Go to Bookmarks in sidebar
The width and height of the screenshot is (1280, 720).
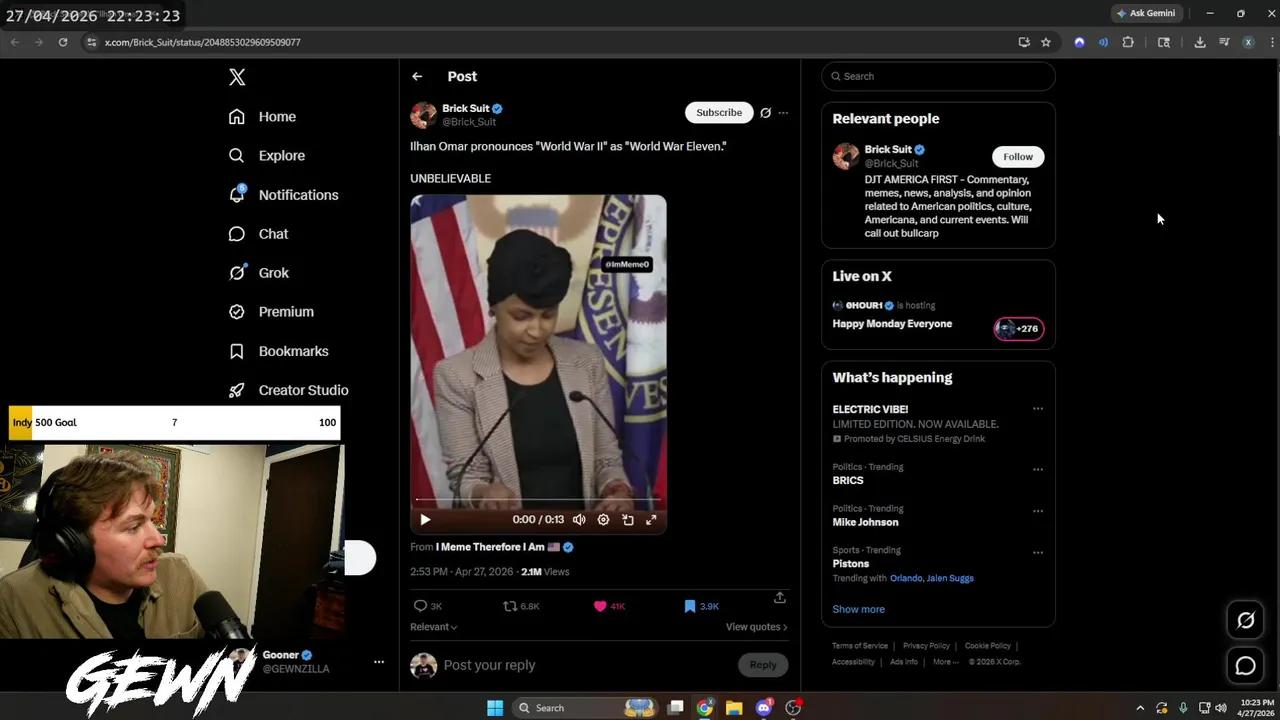292,351
